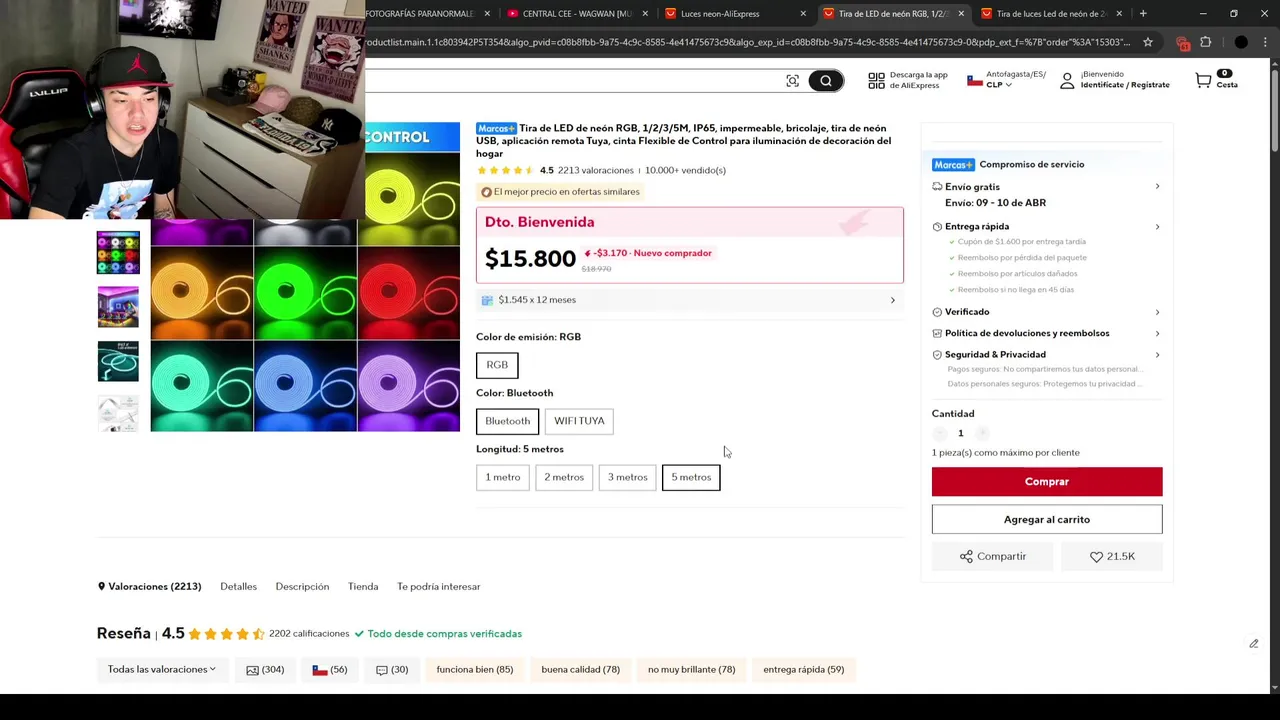The image size is (1280, 720).
Task: Select the RGB emission color option
Action: (x=497, y=365)
